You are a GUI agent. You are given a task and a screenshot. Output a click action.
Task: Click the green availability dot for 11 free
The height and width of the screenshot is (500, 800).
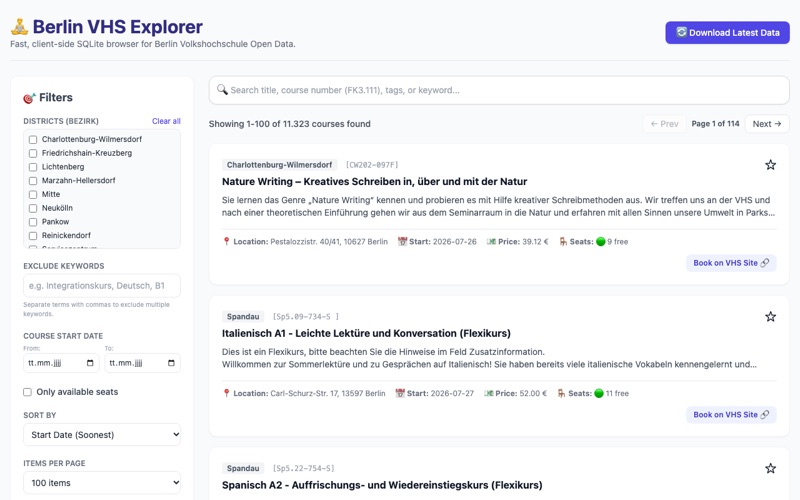coord(599,393)
